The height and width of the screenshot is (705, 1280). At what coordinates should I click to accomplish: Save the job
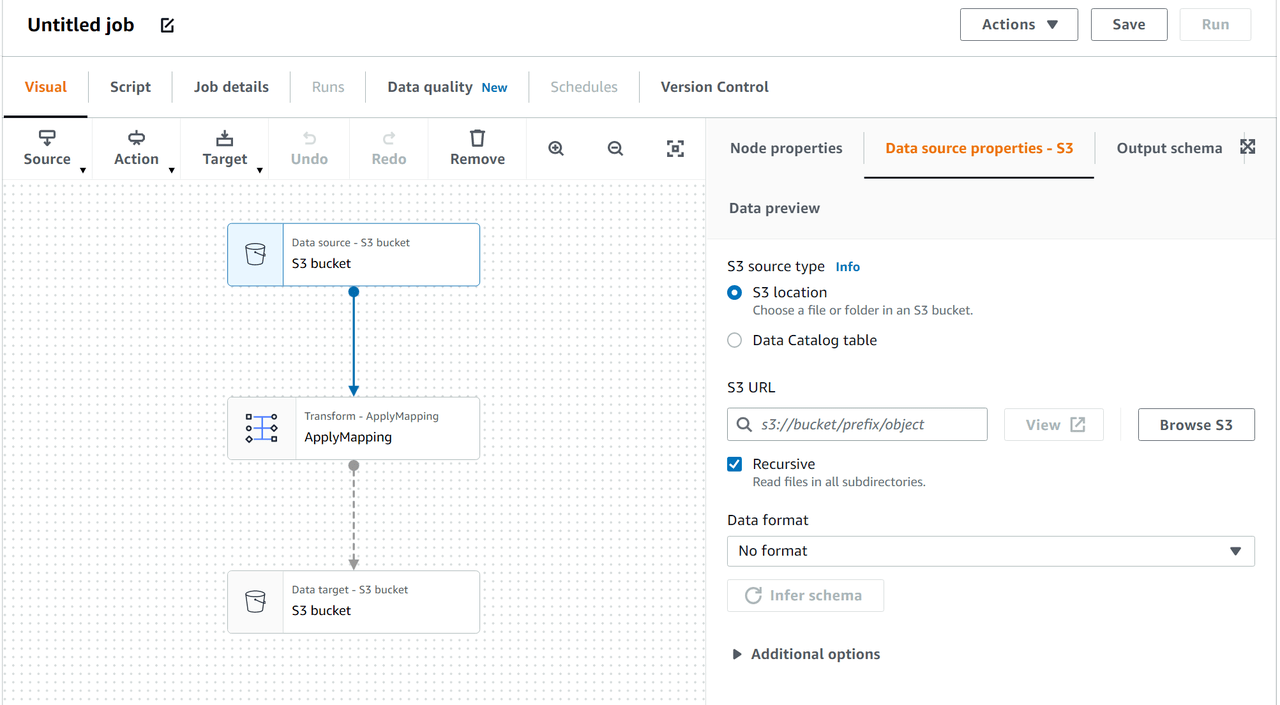pyautogui.click(x=1129, y=24)
